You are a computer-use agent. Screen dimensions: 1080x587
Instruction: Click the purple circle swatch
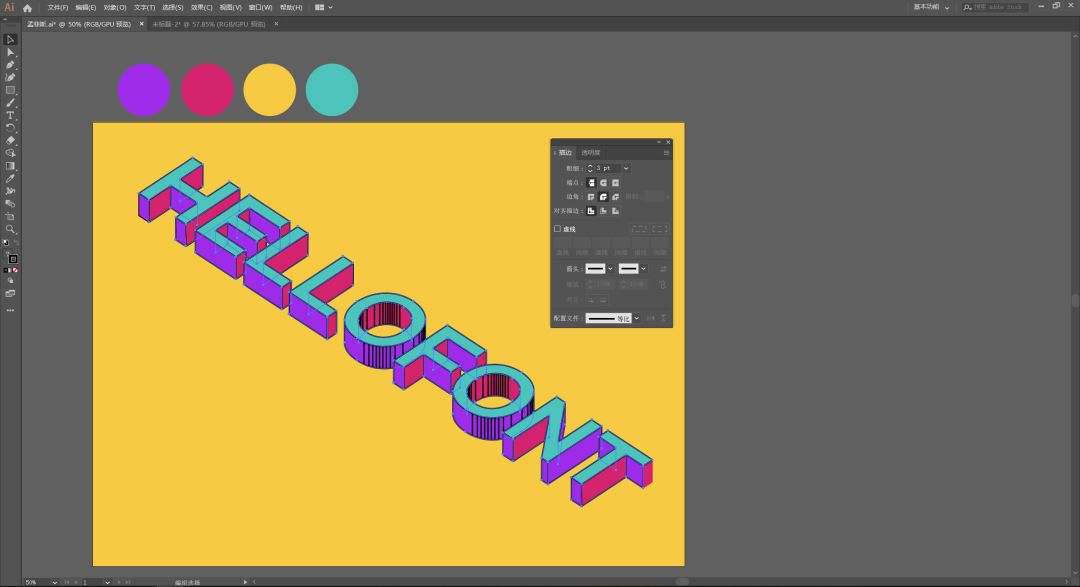(x=143, y=90)
